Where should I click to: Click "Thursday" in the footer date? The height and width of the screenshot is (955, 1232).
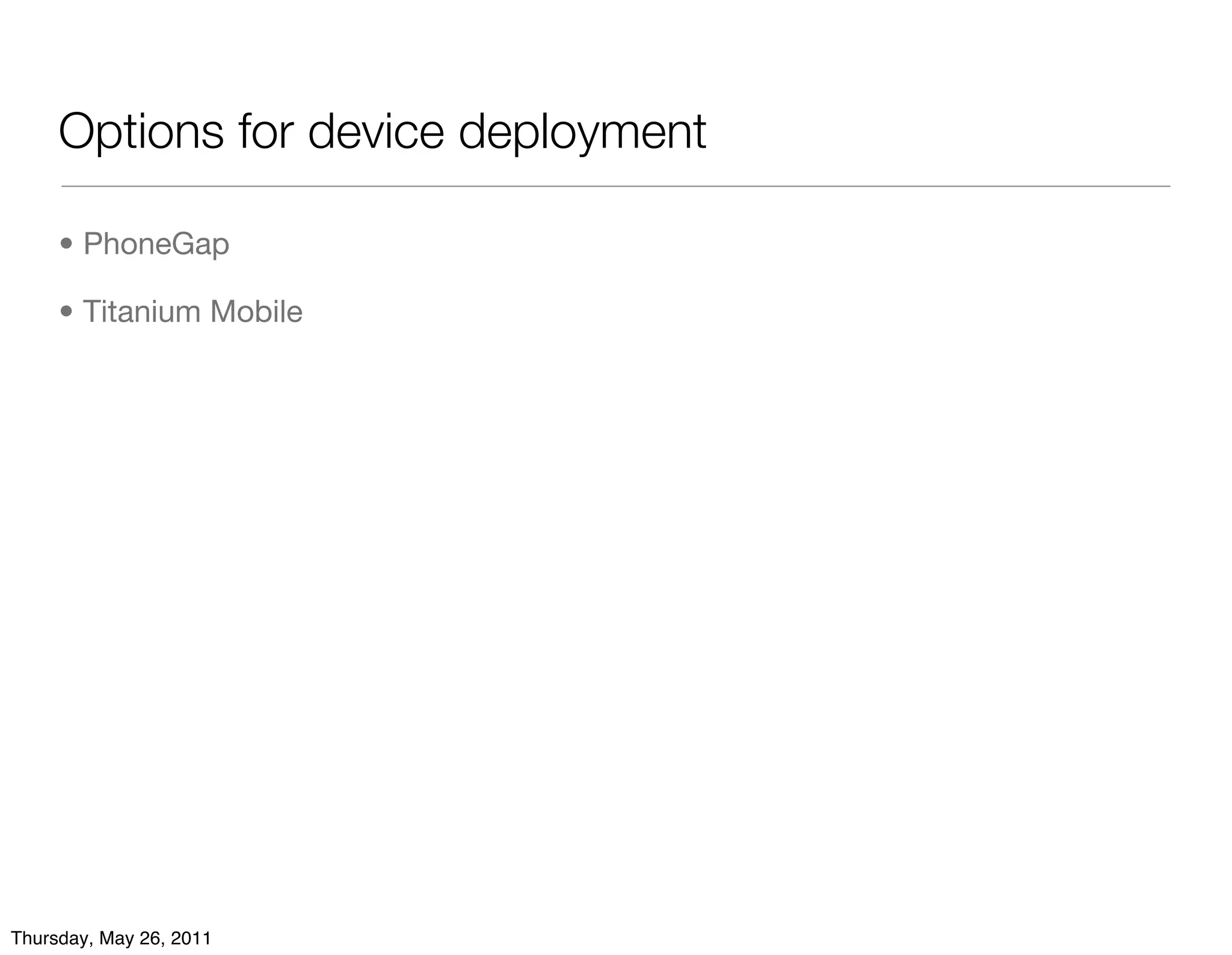51,938
